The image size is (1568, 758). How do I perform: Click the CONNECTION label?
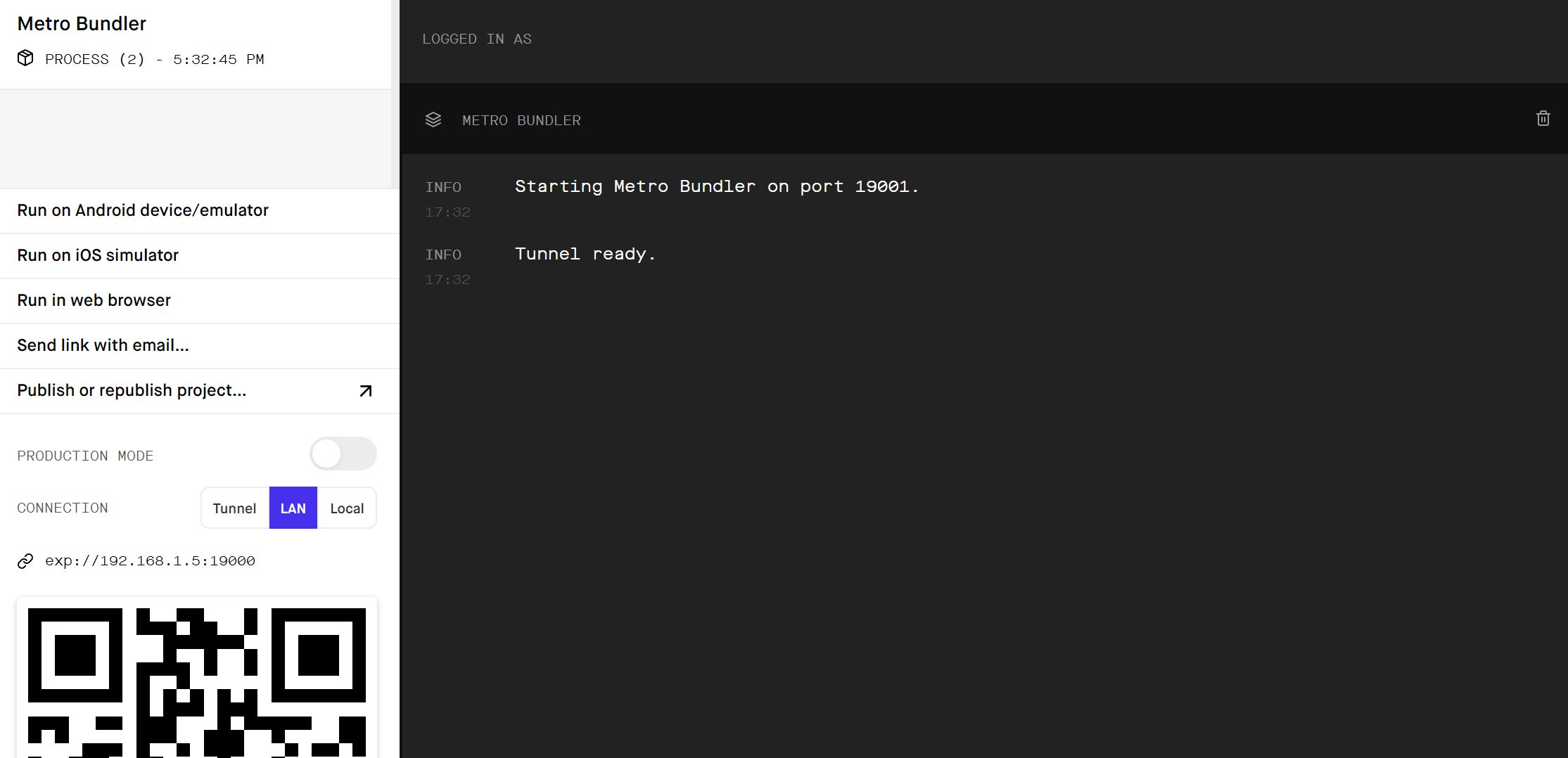[63, 508]
